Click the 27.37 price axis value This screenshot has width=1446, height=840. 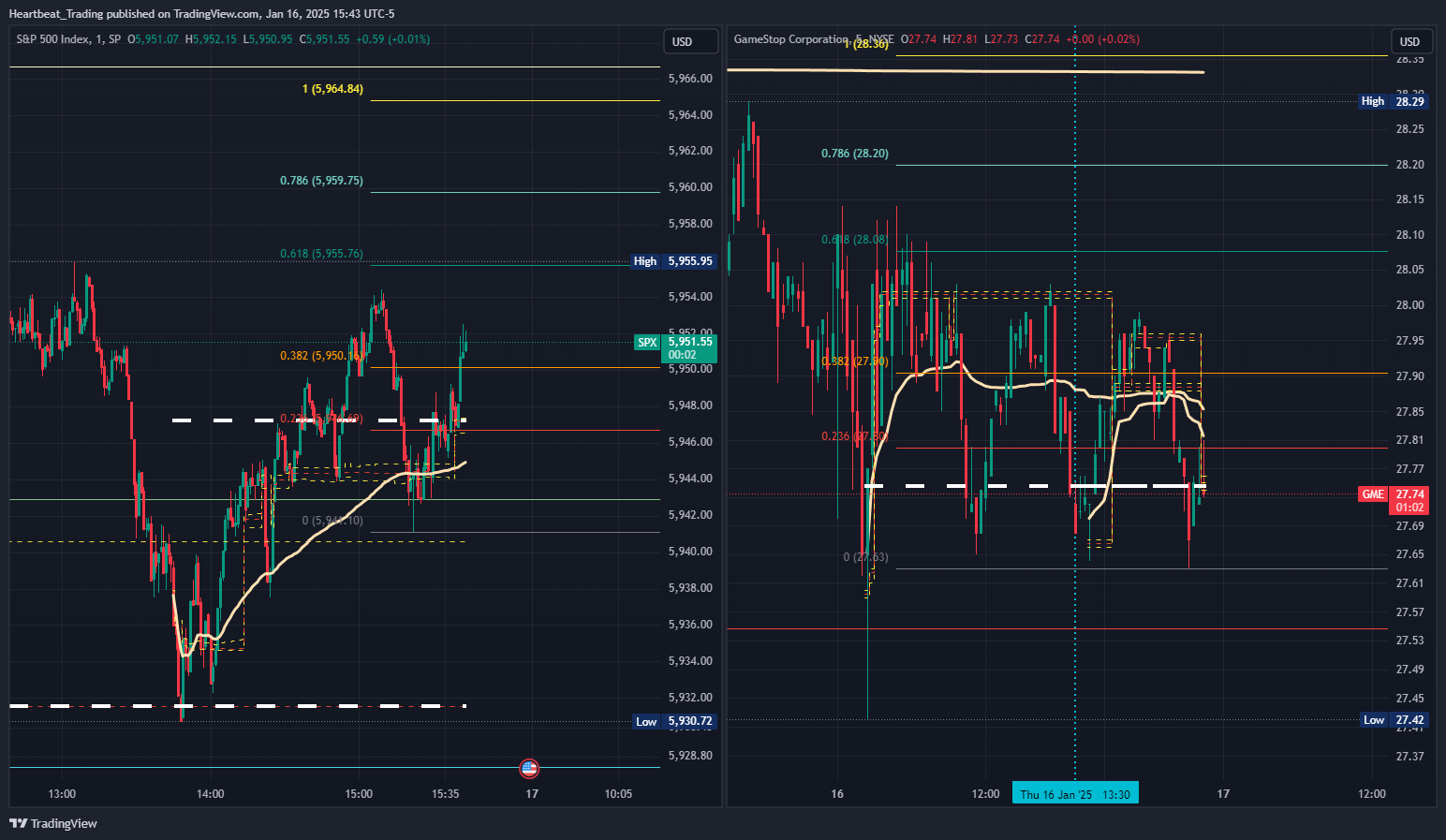click(x=1409, y=757)
